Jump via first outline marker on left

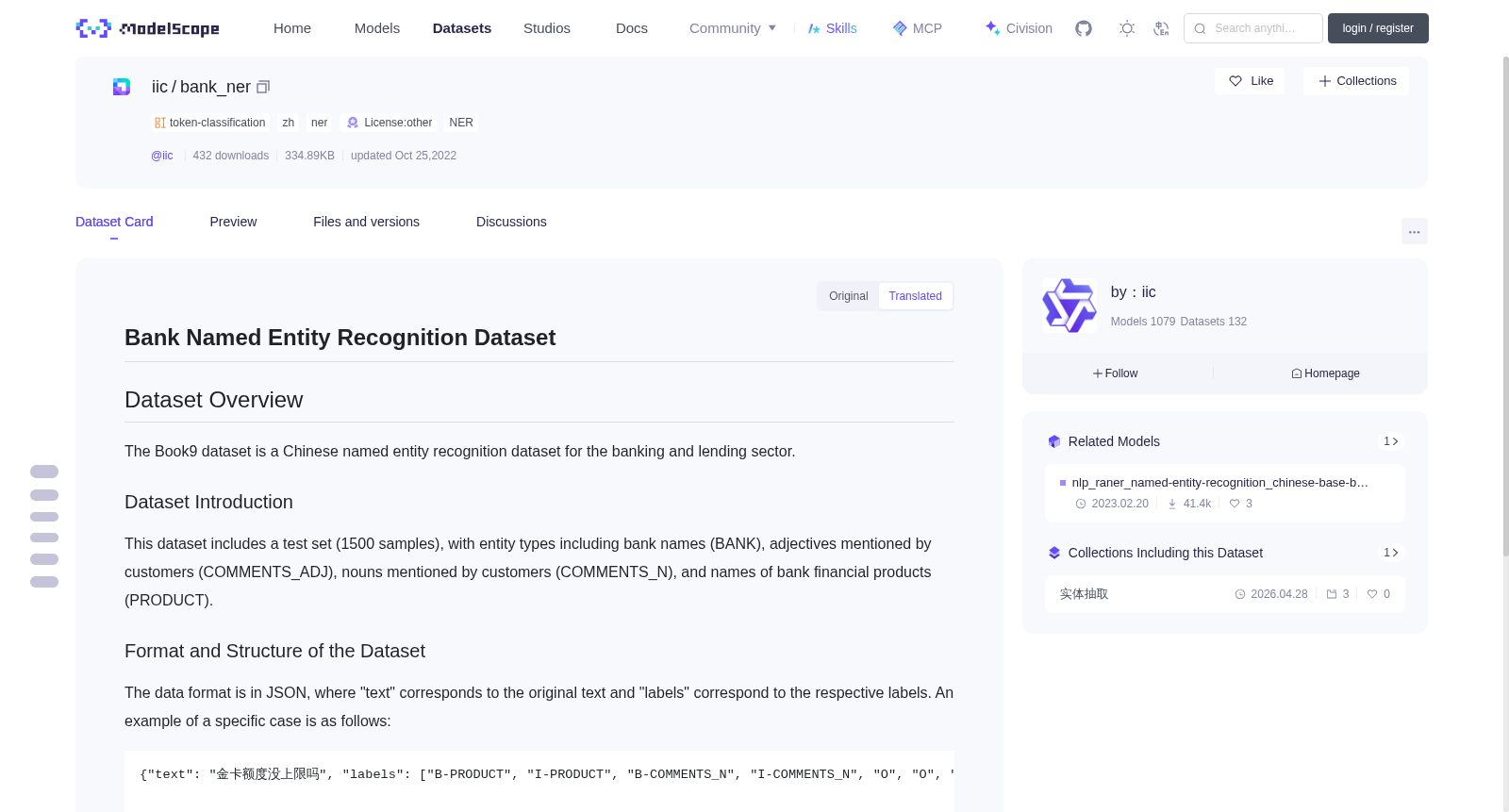(x=44, y=472)
